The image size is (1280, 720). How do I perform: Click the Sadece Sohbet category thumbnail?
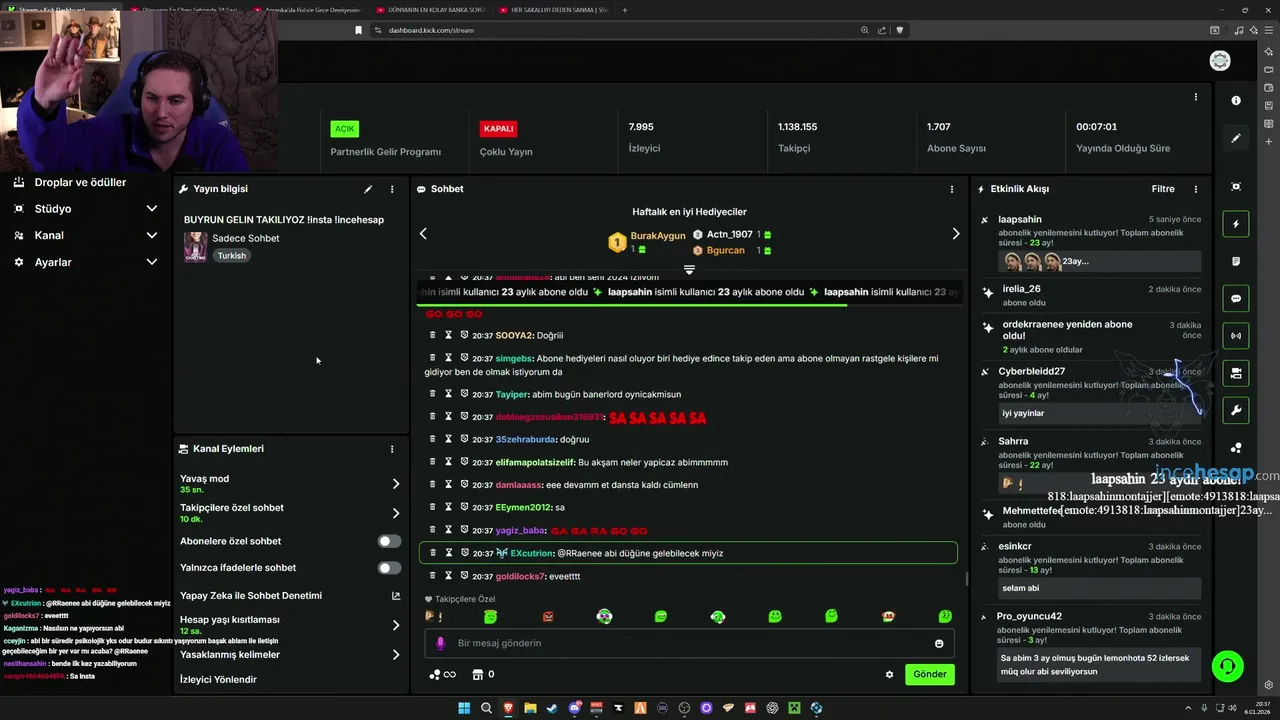196,246
